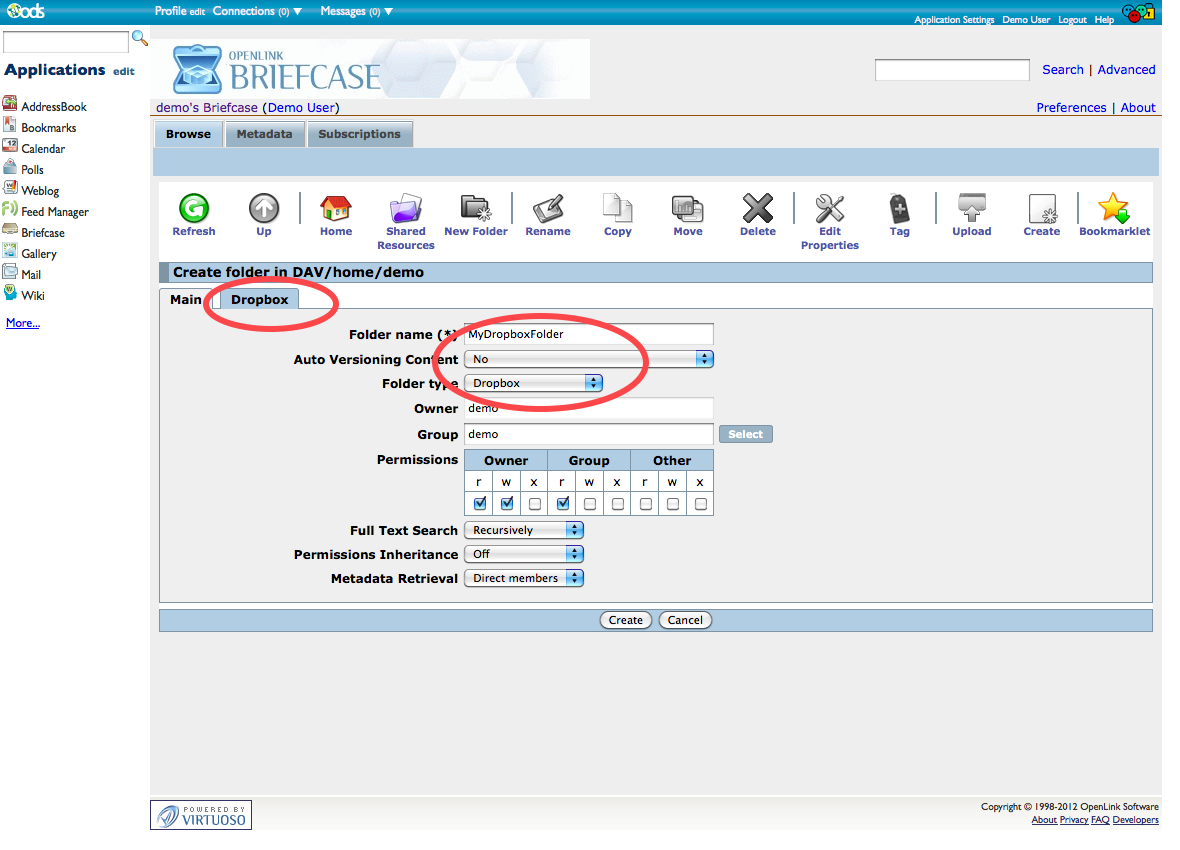Click the Bookmarklet star icon
The height and width of the screenshot is (850, 1180).
click(1113, 209)
